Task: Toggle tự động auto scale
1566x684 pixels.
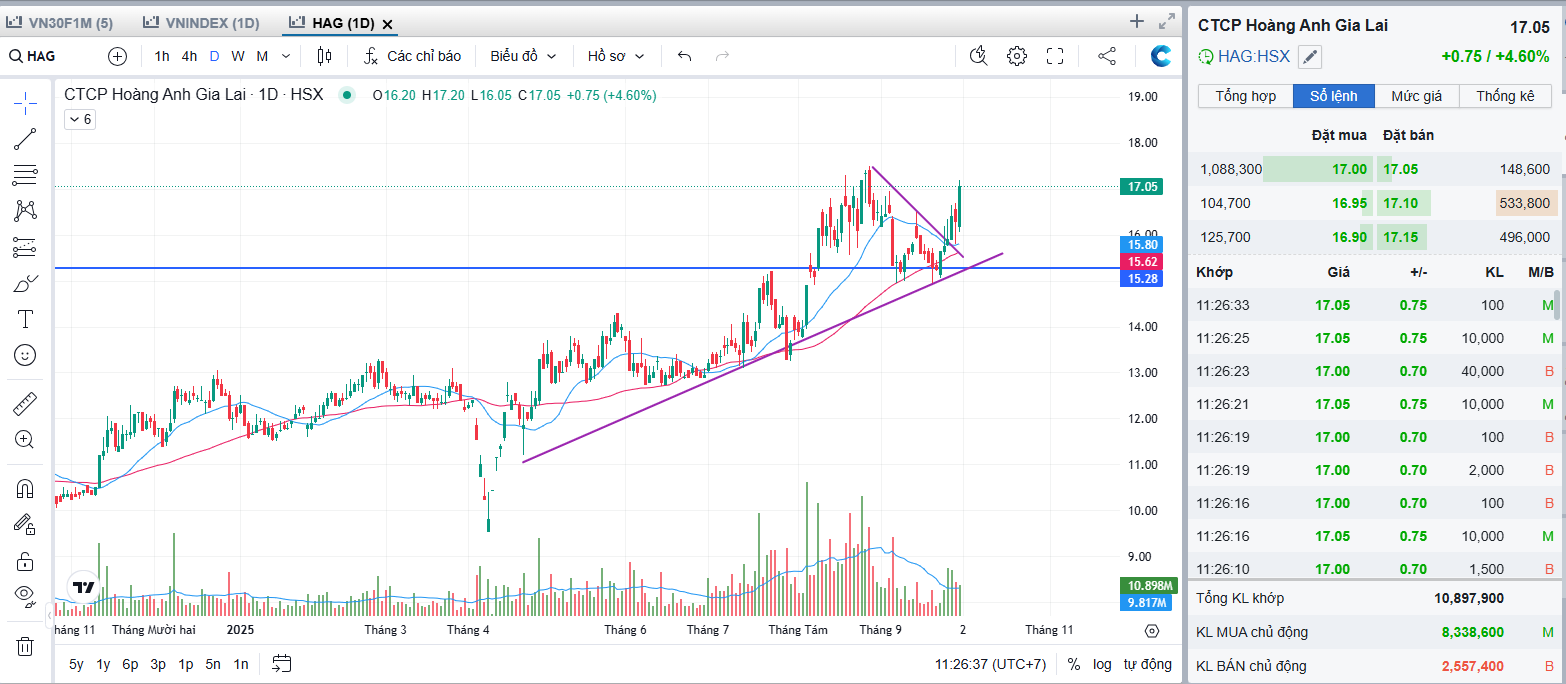Action: click(x=1147, y=664)
